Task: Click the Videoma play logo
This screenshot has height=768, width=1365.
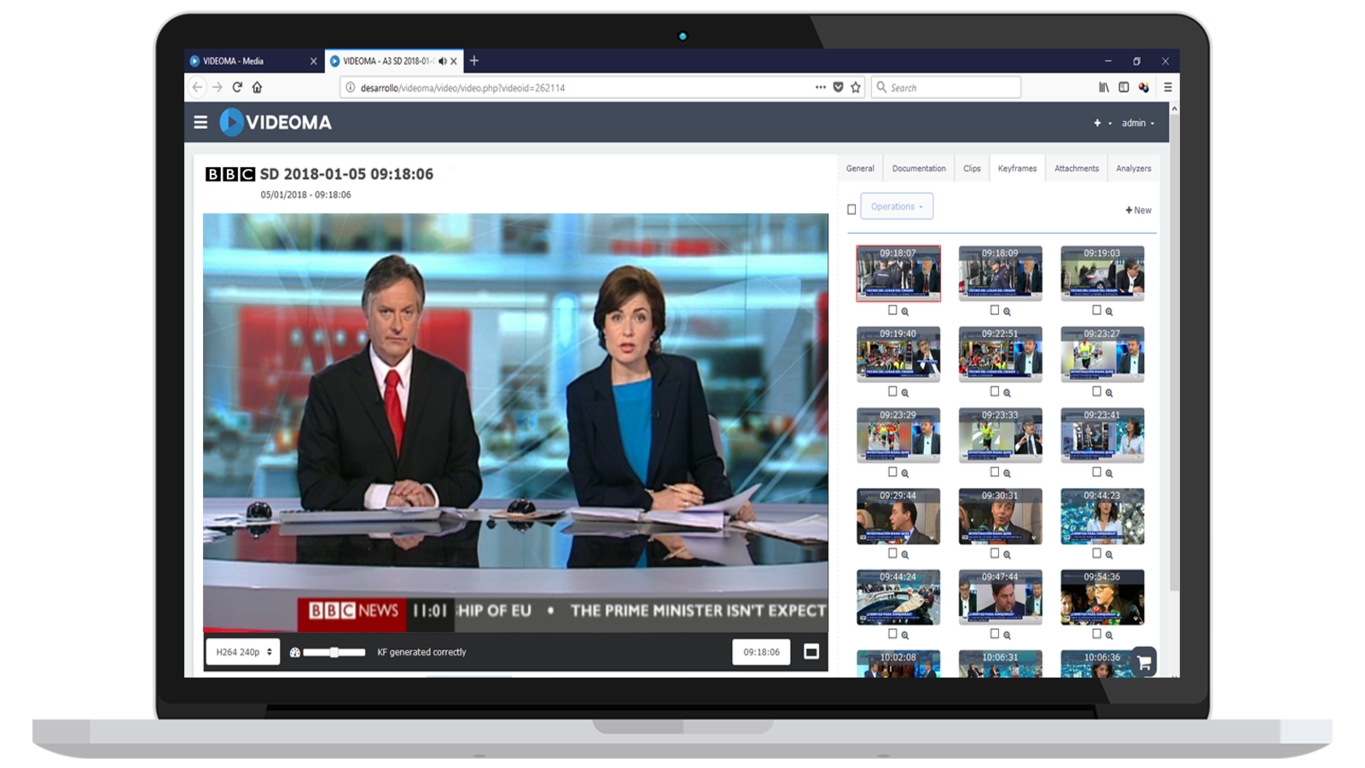Action: pyautogui.click(x=232, y=122)
